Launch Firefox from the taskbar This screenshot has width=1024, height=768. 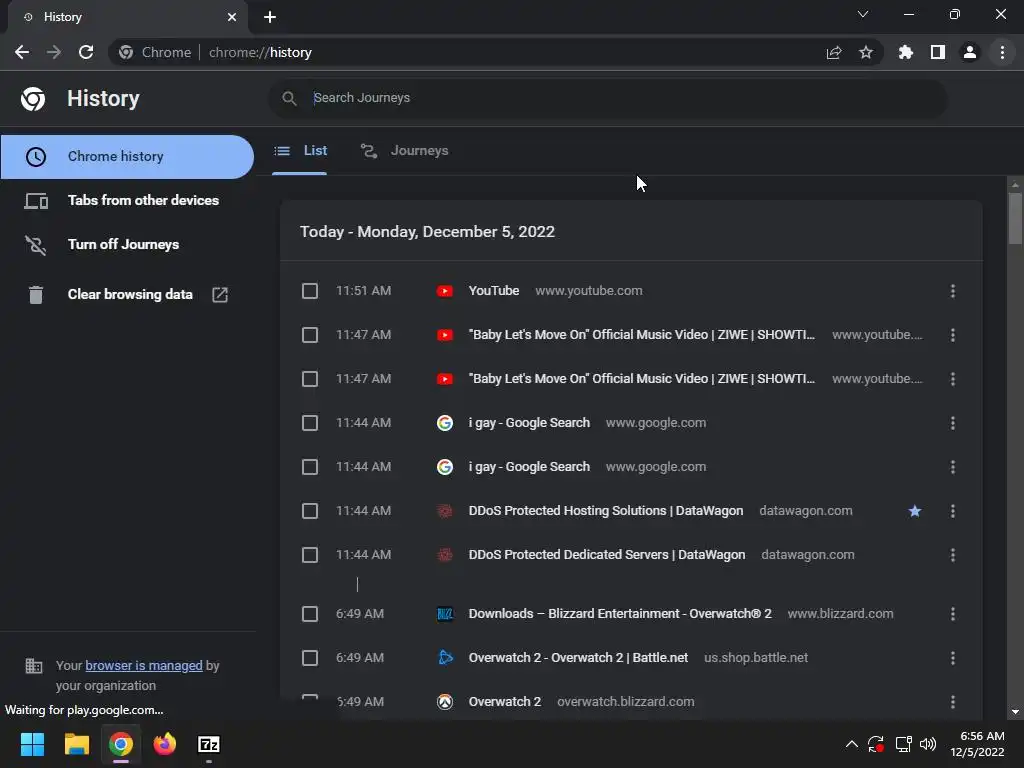(x=165, y=744)
